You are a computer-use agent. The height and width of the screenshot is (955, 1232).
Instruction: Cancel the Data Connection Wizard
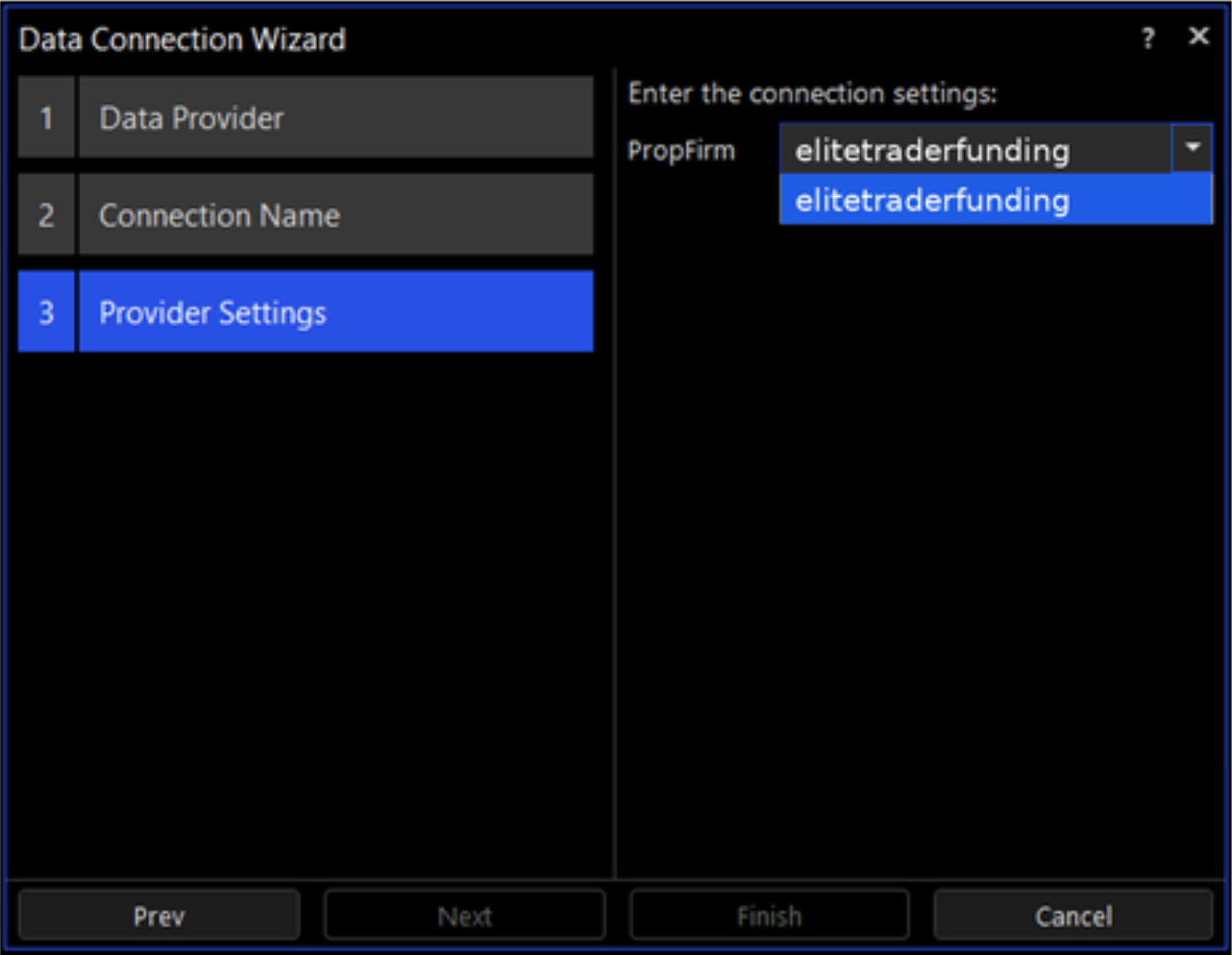(1073, 916)
